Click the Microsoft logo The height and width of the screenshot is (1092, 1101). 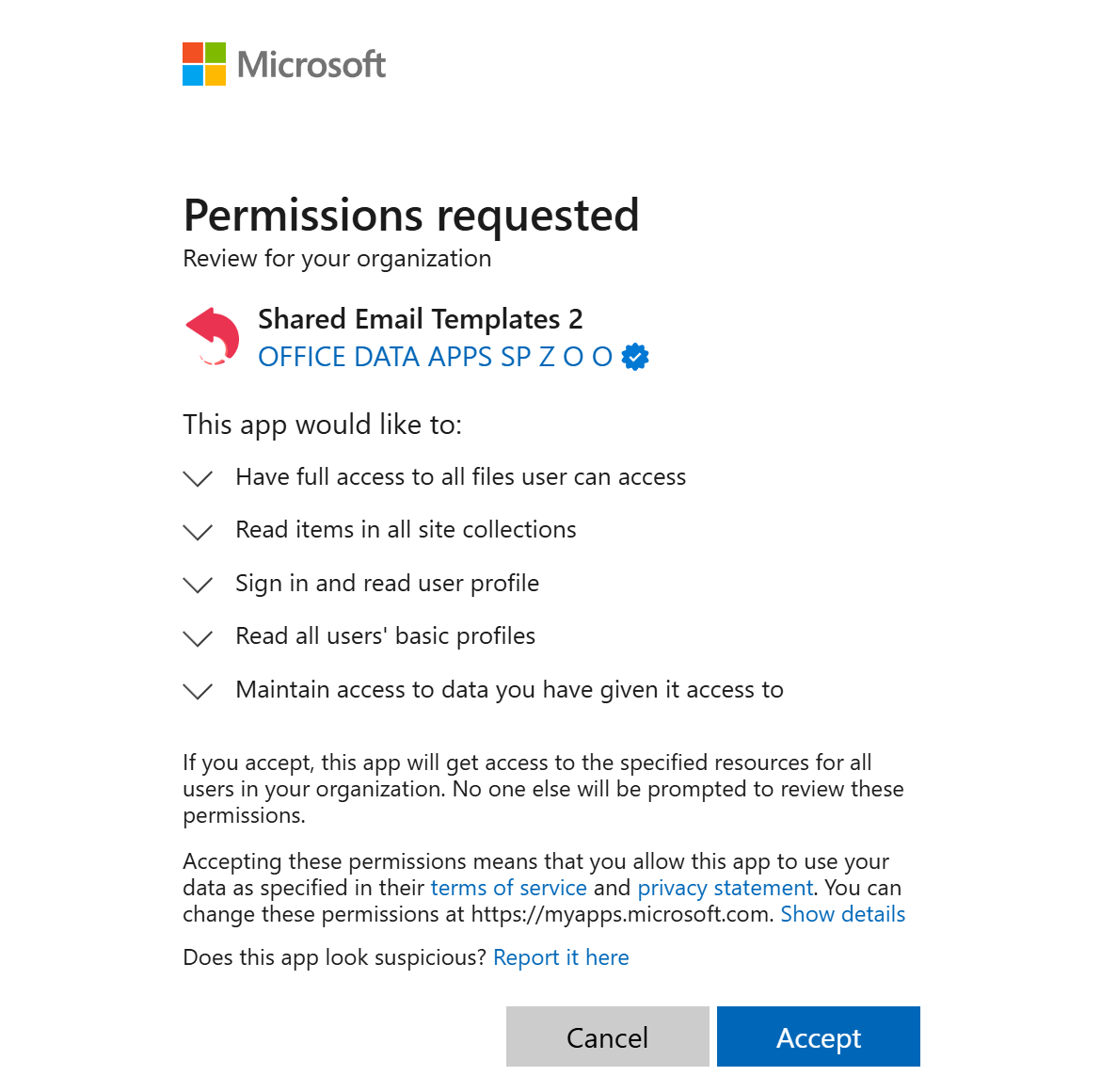(283, 63)
